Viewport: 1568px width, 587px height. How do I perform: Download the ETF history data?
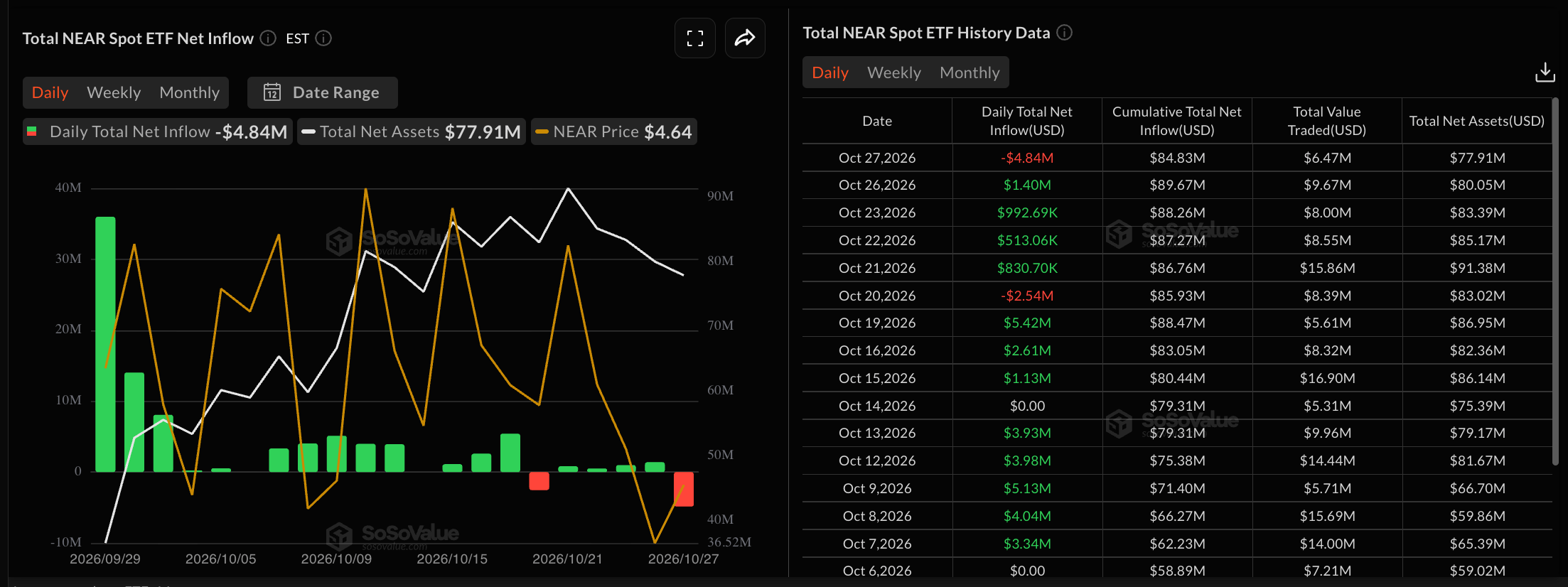click(x=1545, y=72)
